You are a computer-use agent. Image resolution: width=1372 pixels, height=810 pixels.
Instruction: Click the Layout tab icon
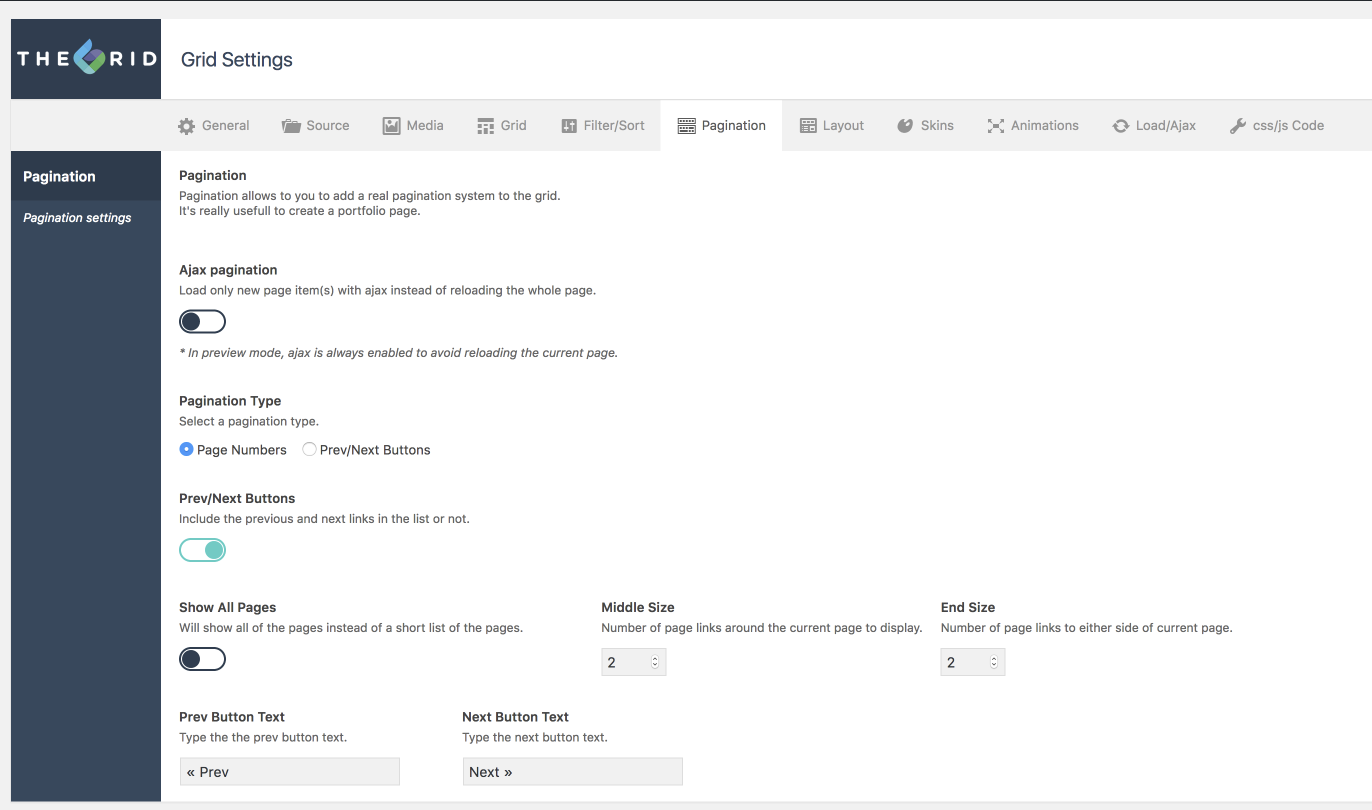point(808,126)
